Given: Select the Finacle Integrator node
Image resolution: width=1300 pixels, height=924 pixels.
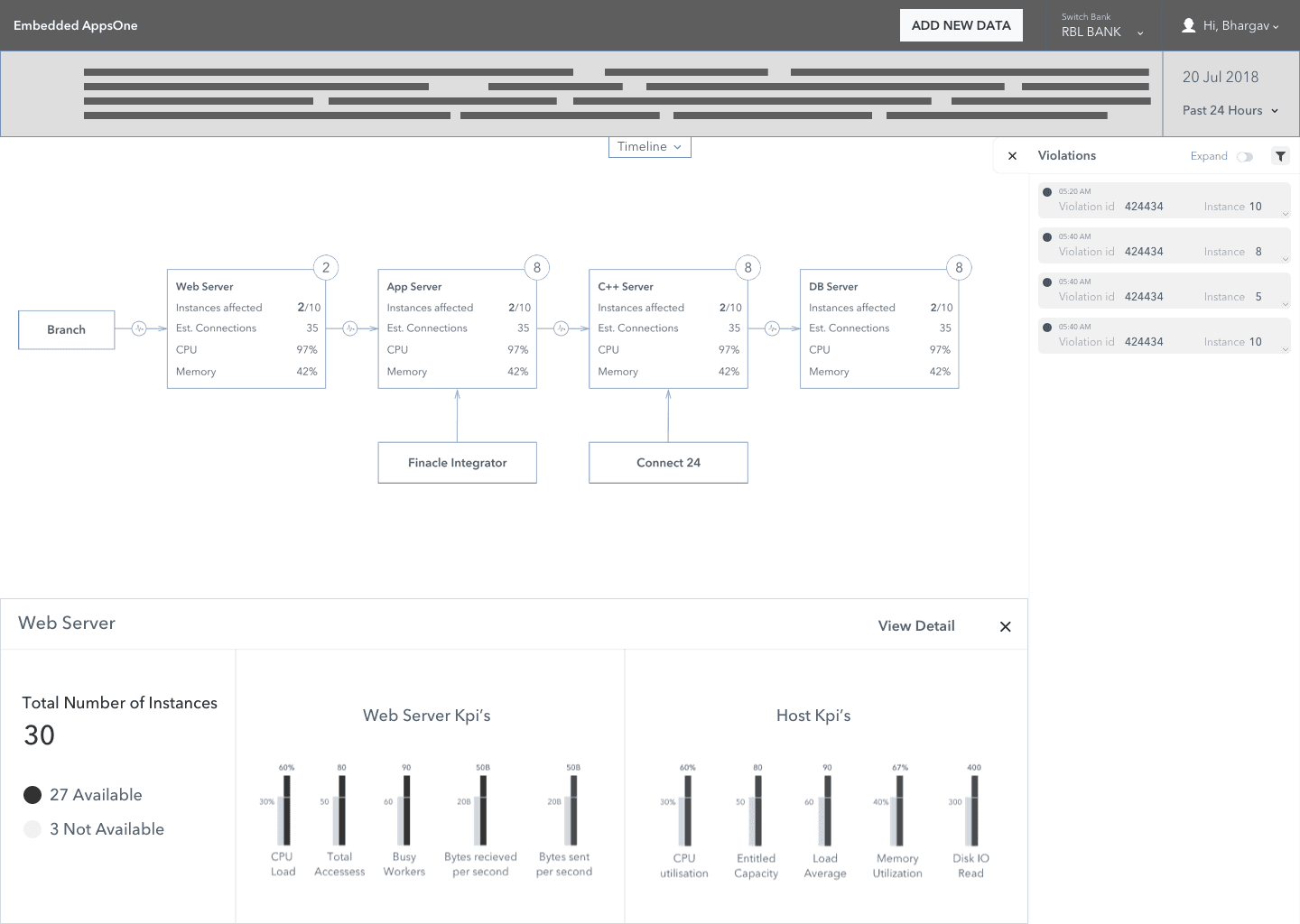Looking at the screenshot, I should (x=457, y=462).
